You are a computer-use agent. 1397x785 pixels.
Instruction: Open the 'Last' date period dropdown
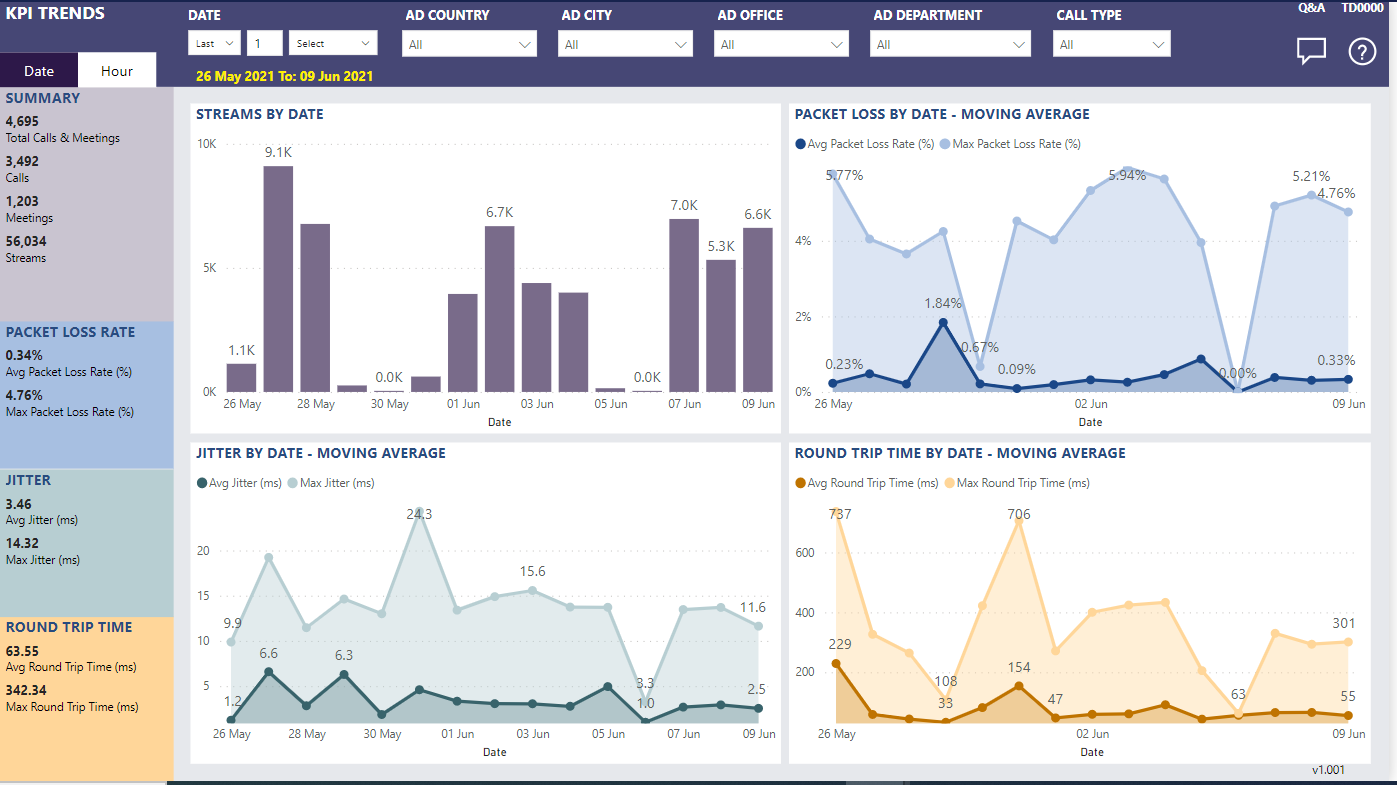[x=214, y=43]
